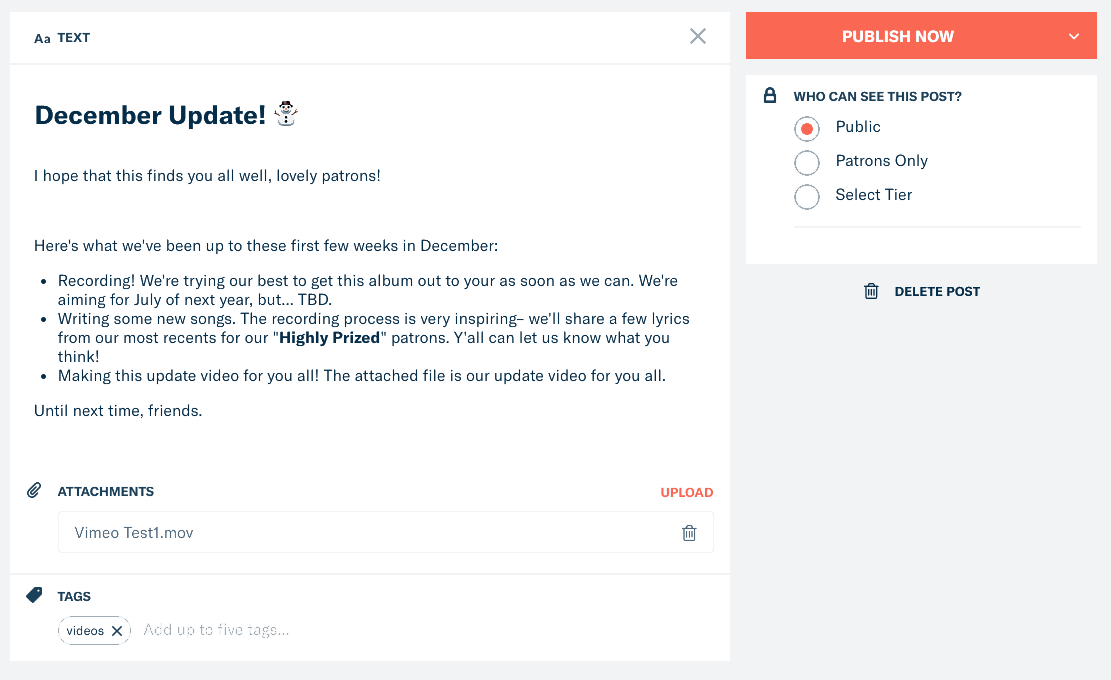Click the Delete Post text button
The image size is (1111, 680).
coord(937,291)
